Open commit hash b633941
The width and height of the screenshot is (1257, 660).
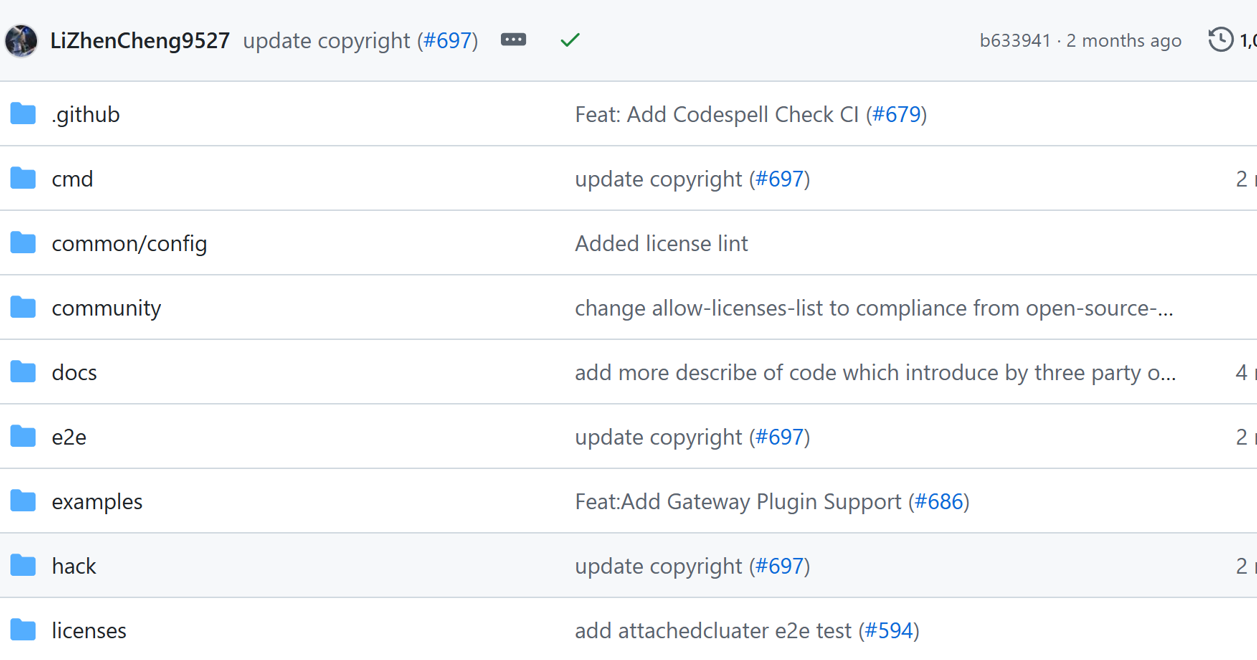pos(1014,41)
